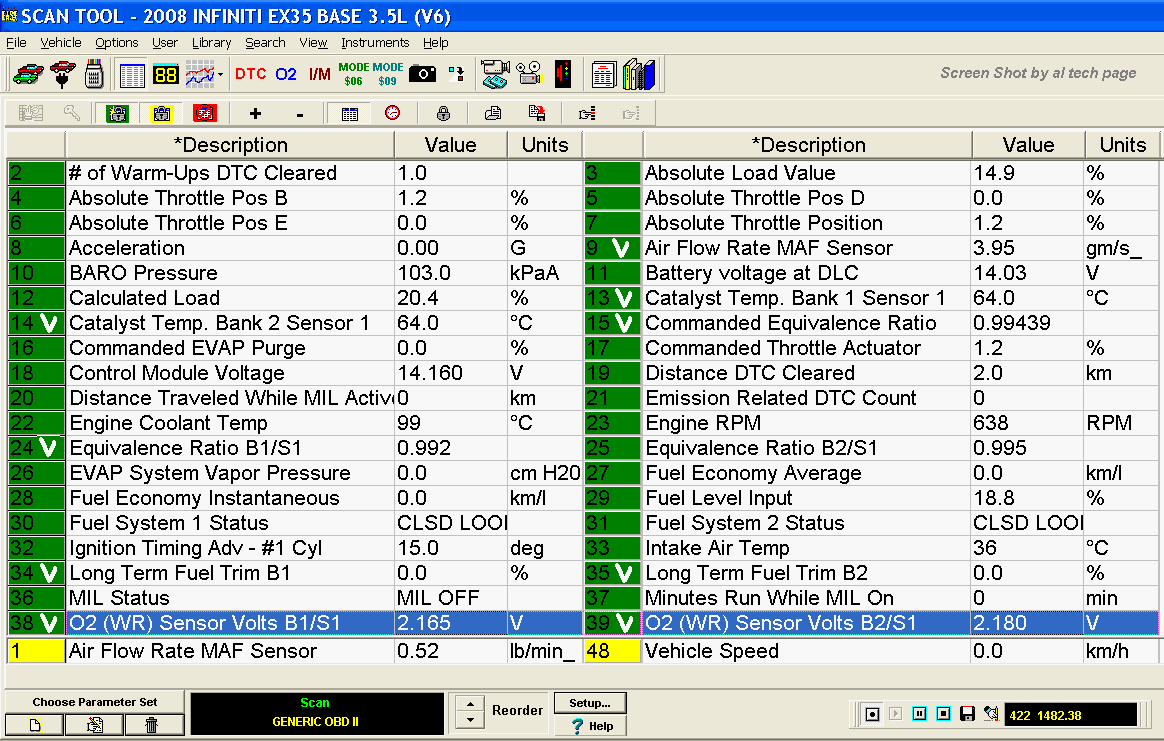The image size is (1164, 741).
Task: Switch to the data grid table view
Action: coord(132,74)
